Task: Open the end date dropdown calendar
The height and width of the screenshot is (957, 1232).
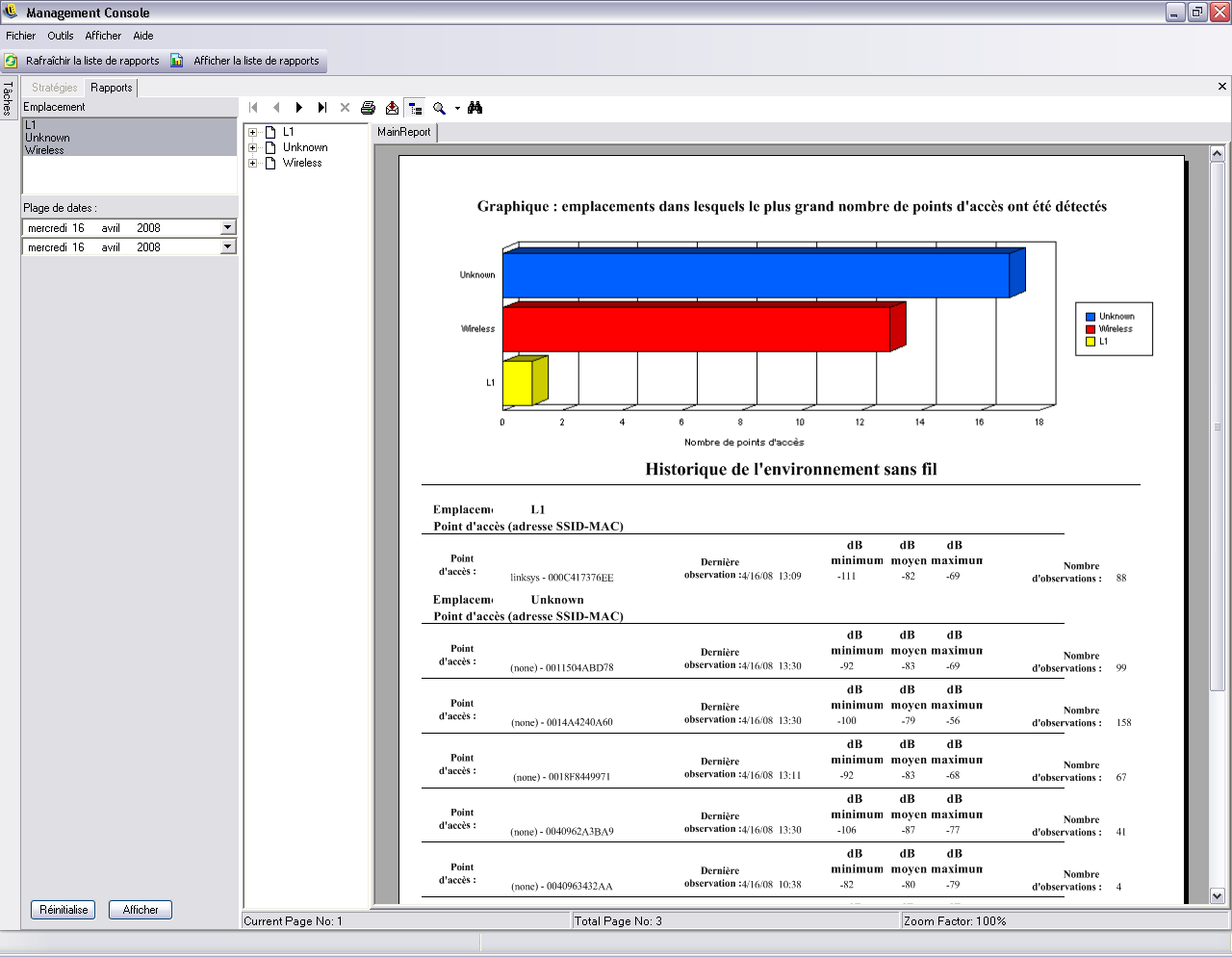Action: point(227,247)
